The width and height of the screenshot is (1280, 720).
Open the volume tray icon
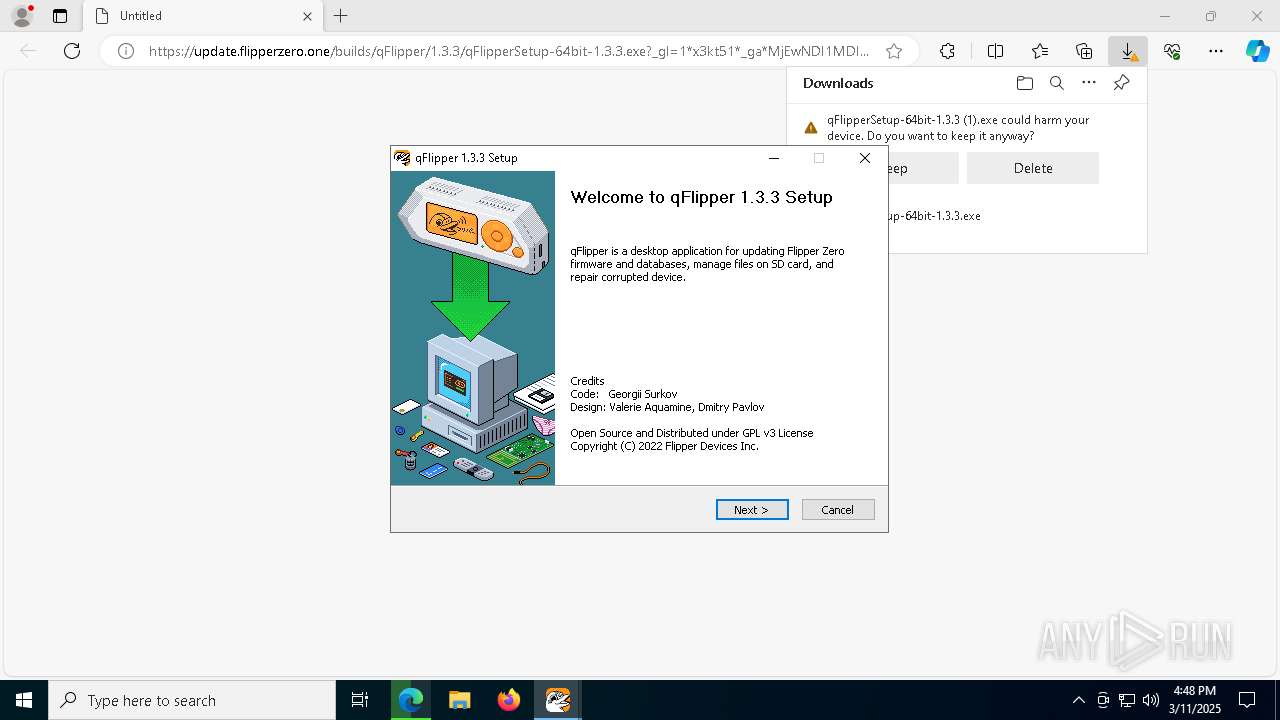point(1151,700)
